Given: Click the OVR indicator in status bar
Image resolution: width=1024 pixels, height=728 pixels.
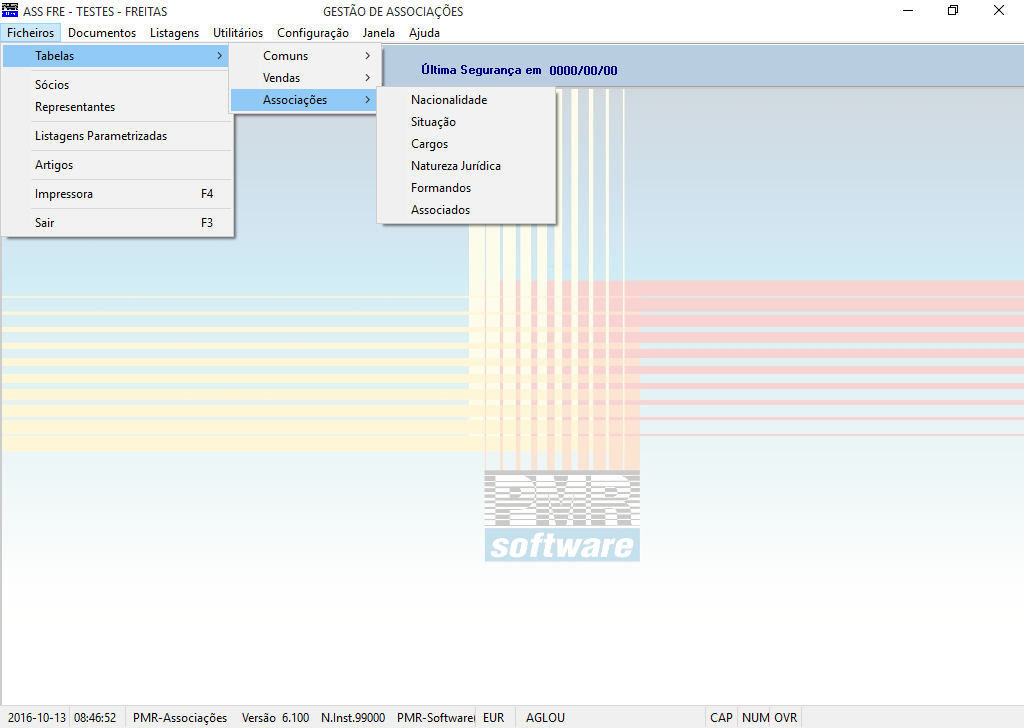Looking at the screenshot, I should pos(786,718).
